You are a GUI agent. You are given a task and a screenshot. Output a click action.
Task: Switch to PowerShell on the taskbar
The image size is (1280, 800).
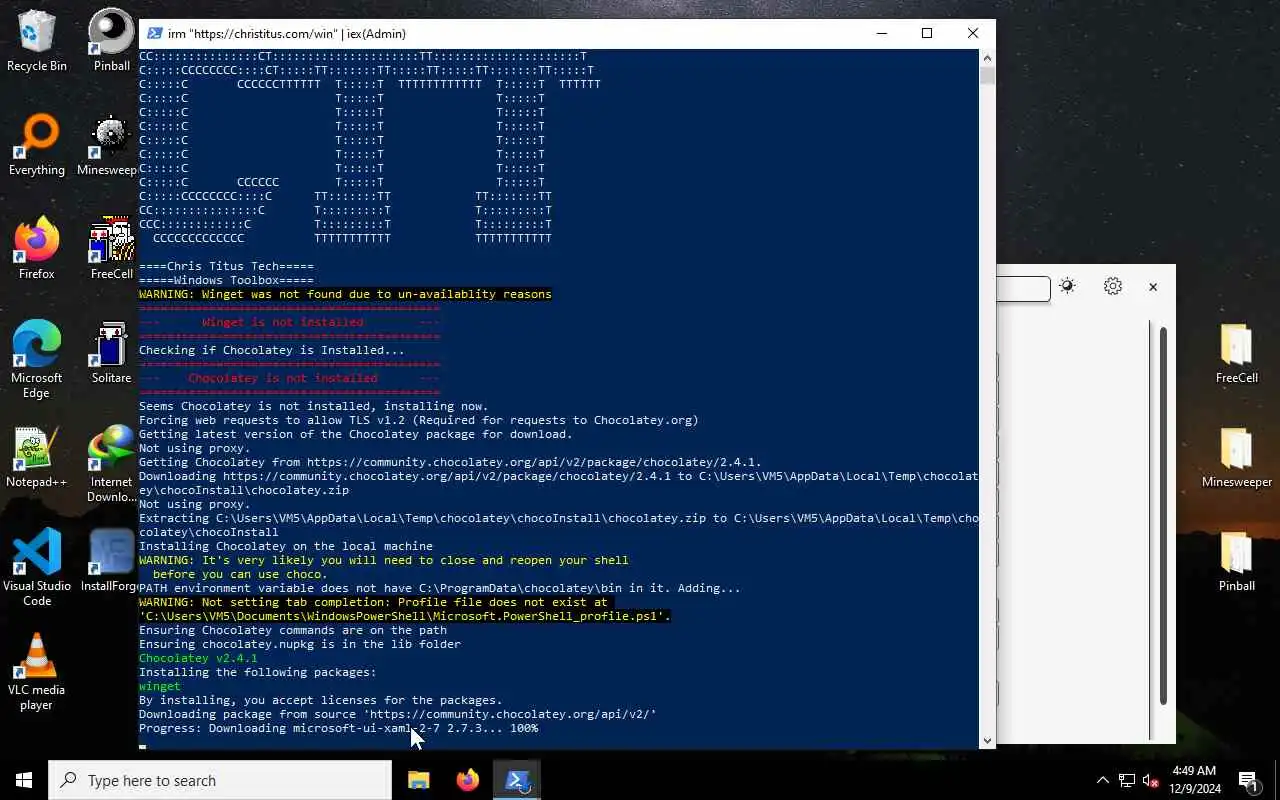517,780
